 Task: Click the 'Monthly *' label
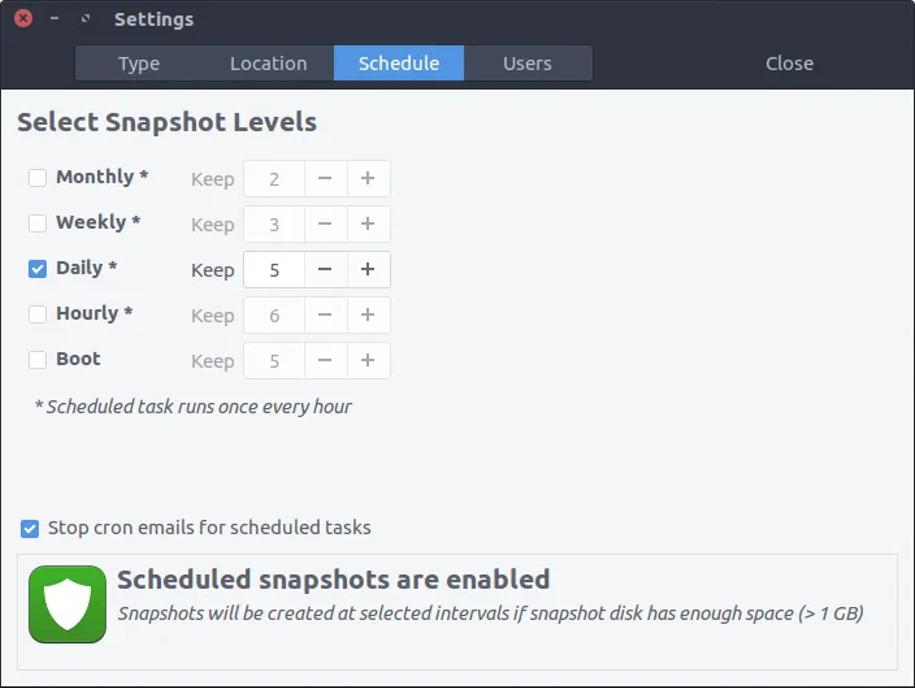[102, 176]
